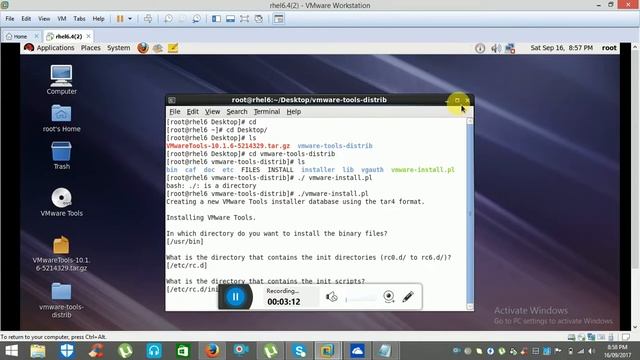Launch the mail client panel icon

pyautogui.click(x=158, y=48)
